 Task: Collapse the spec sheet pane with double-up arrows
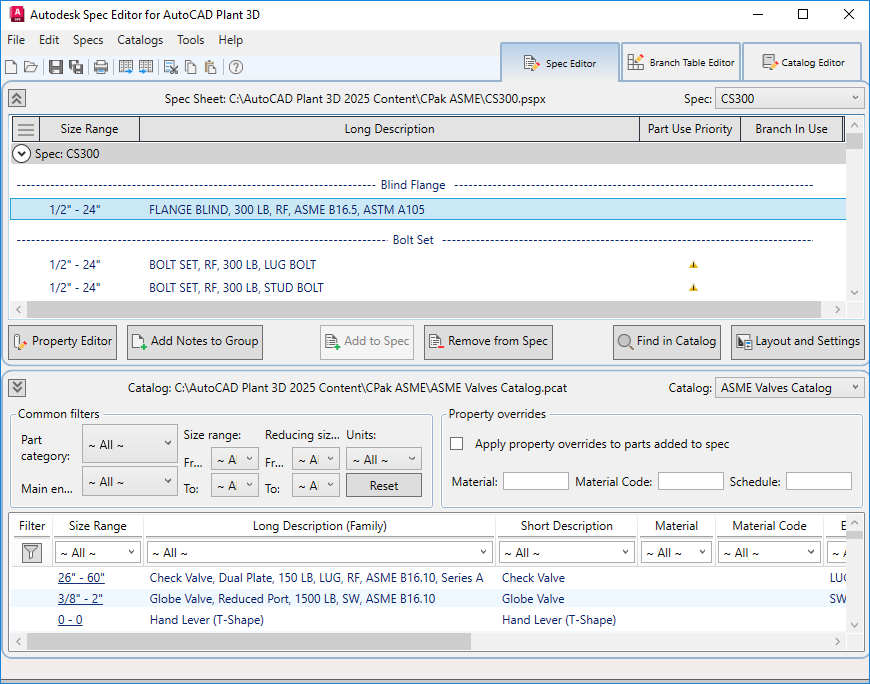pos(17,99)
